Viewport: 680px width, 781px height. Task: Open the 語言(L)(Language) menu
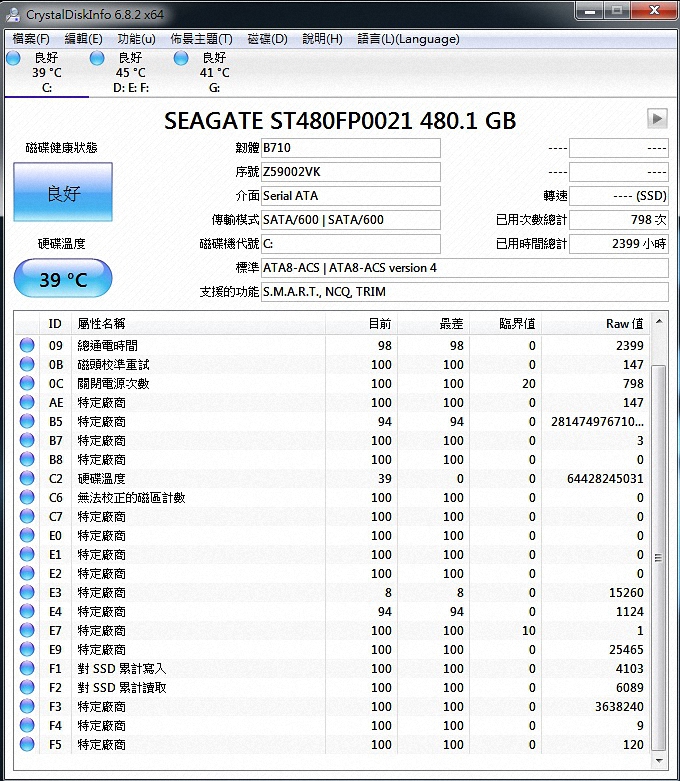coord(408,39)
